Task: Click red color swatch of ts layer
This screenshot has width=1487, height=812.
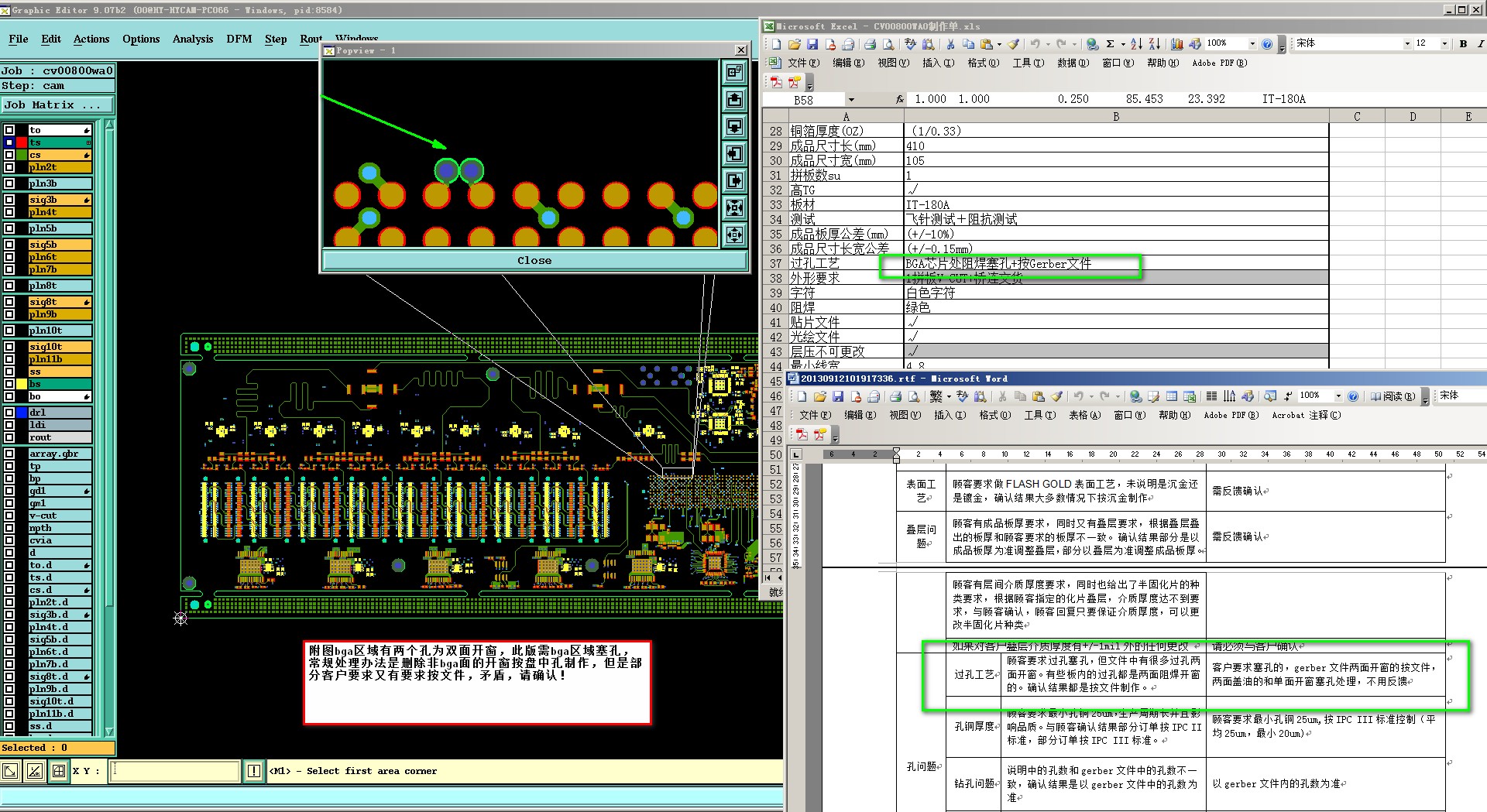Action: click(21, 142)
